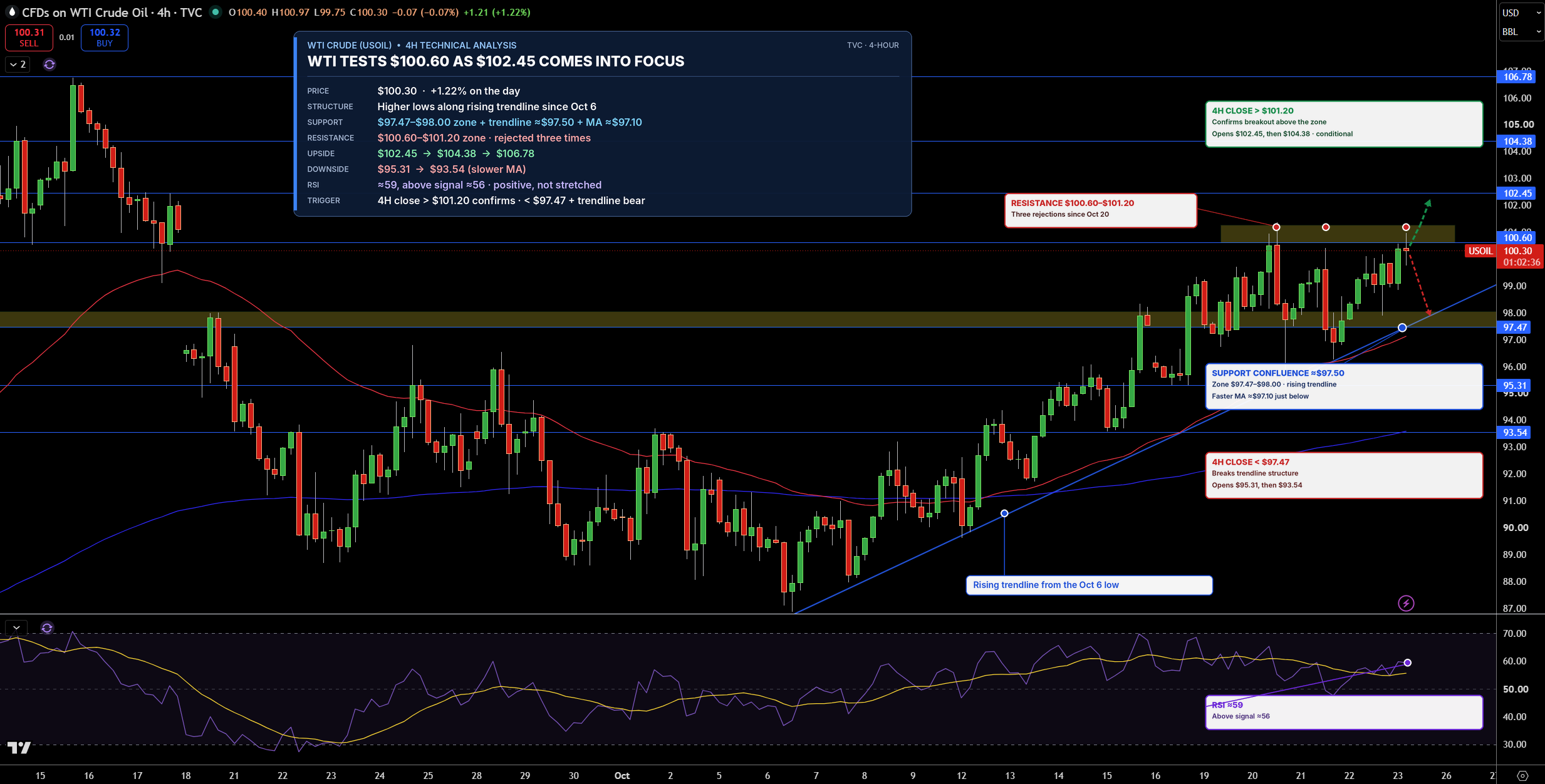Click the −0.07 (−0.07%) change value
This screenshot has height=784, width=1545.
pos(425,13)
